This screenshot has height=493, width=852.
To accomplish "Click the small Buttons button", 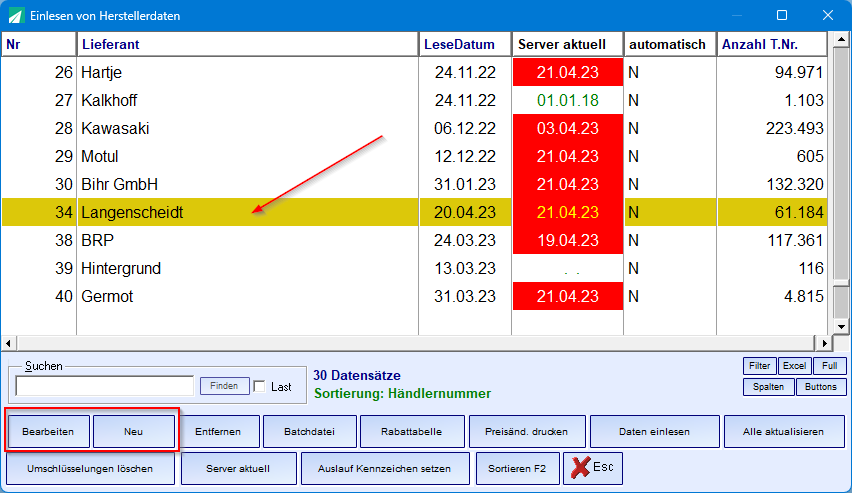I will (820, 387).
